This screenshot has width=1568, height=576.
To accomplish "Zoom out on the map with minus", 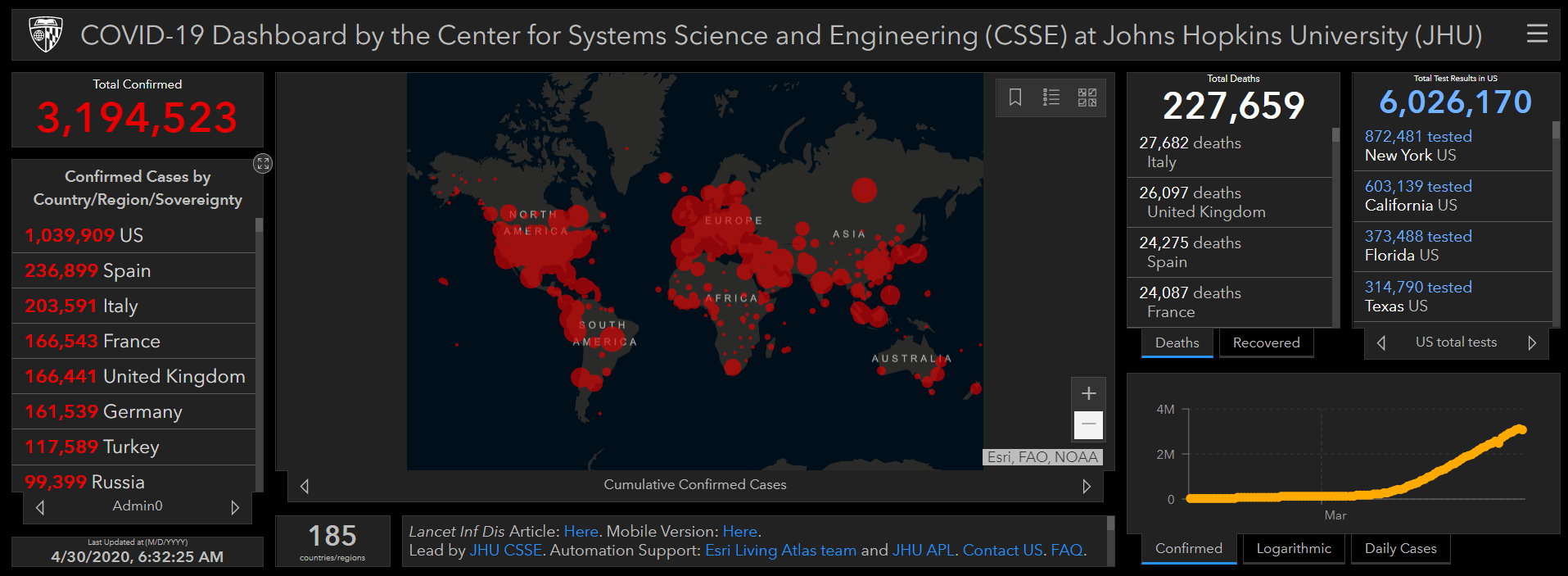I will pos(1088,424).
